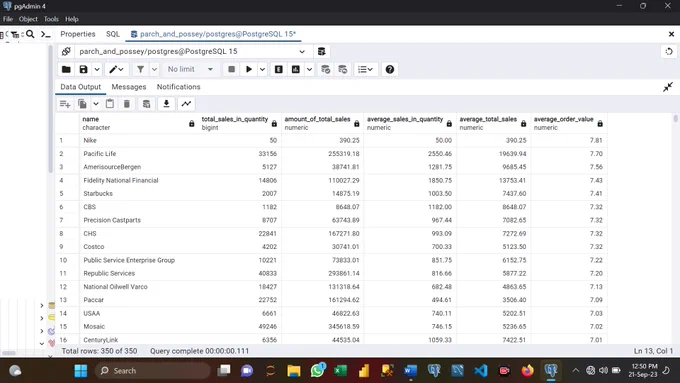Close the query tool panel X

coord(671,34)
